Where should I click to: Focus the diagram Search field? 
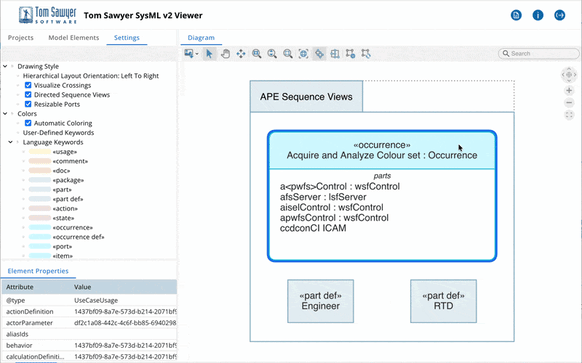(x=538, y=53)
